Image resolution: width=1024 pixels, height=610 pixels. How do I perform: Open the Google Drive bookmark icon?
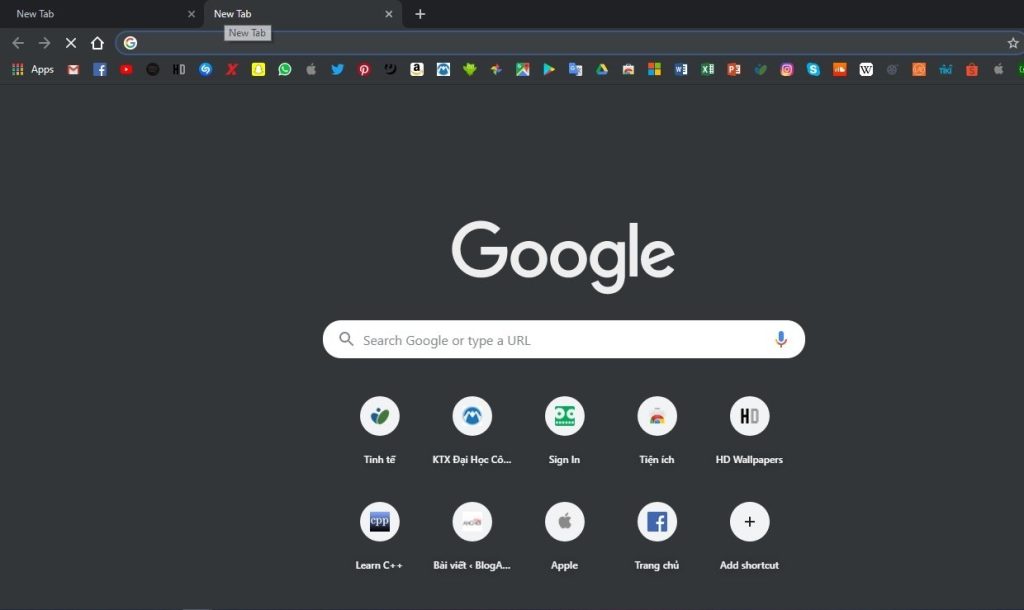[x=601, y=69]
